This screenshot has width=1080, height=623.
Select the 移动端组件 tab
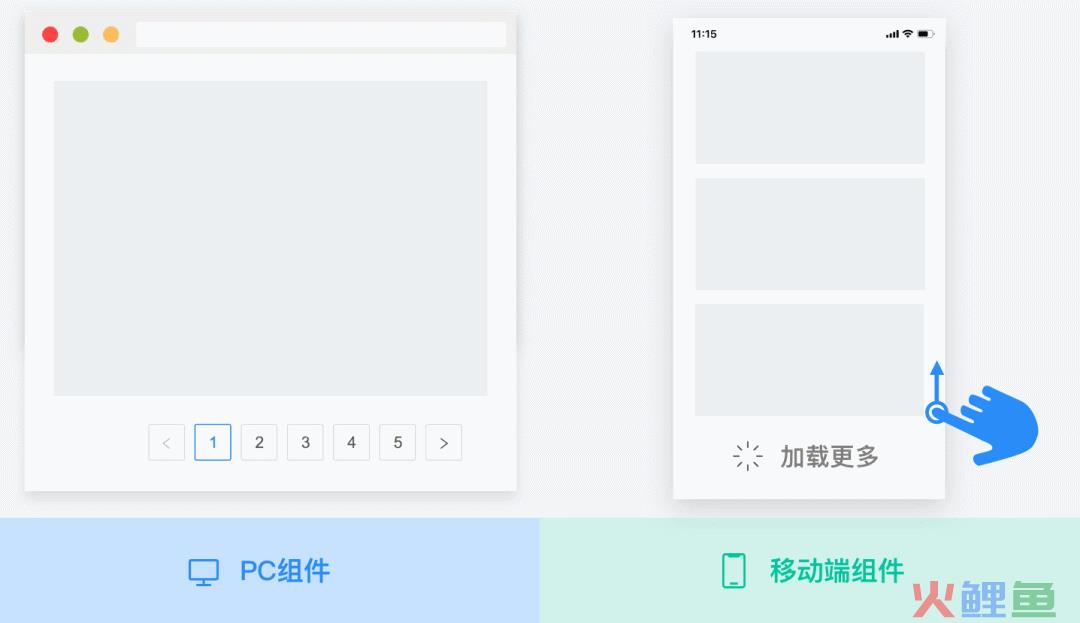pos(810,571)
